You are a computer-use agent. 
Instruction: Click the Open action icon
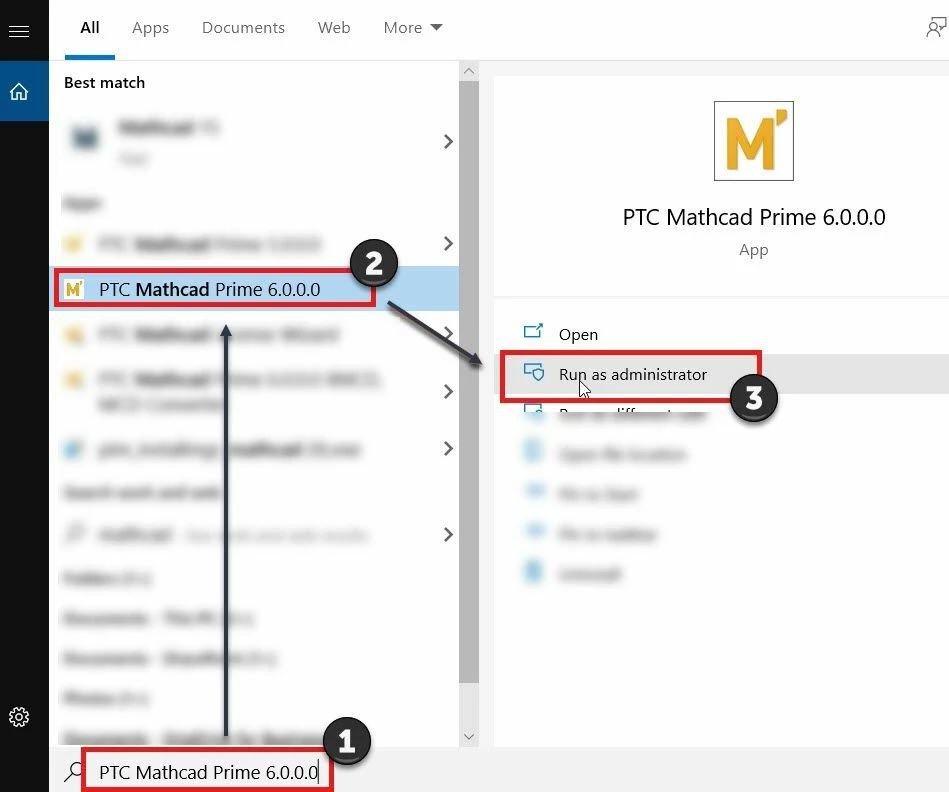533,330
